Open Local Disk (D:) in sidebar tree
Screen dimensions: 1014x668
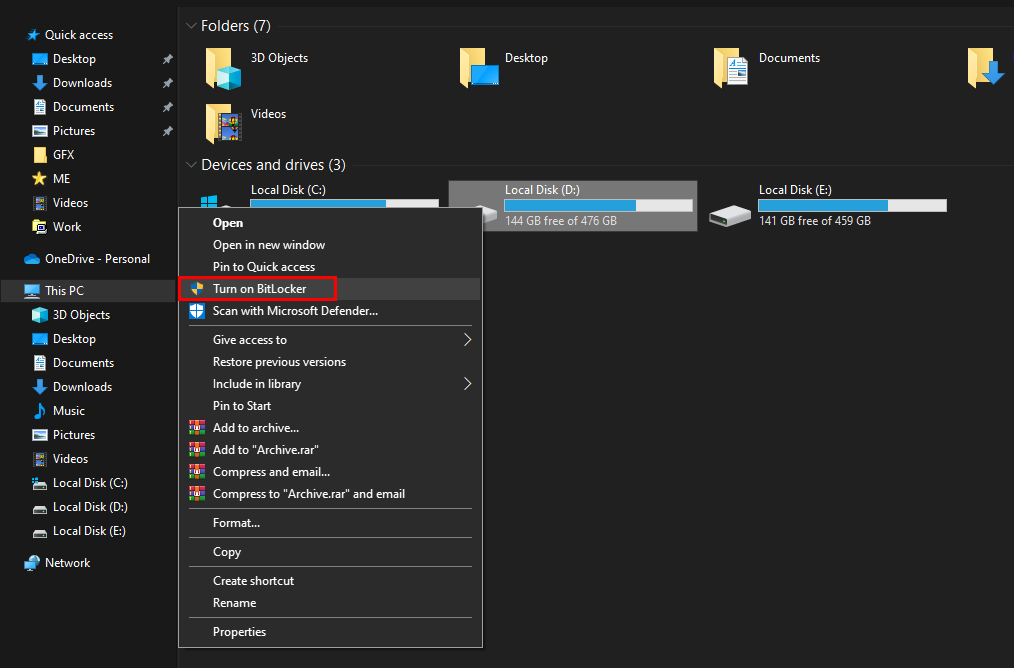[x=90, y=507]
